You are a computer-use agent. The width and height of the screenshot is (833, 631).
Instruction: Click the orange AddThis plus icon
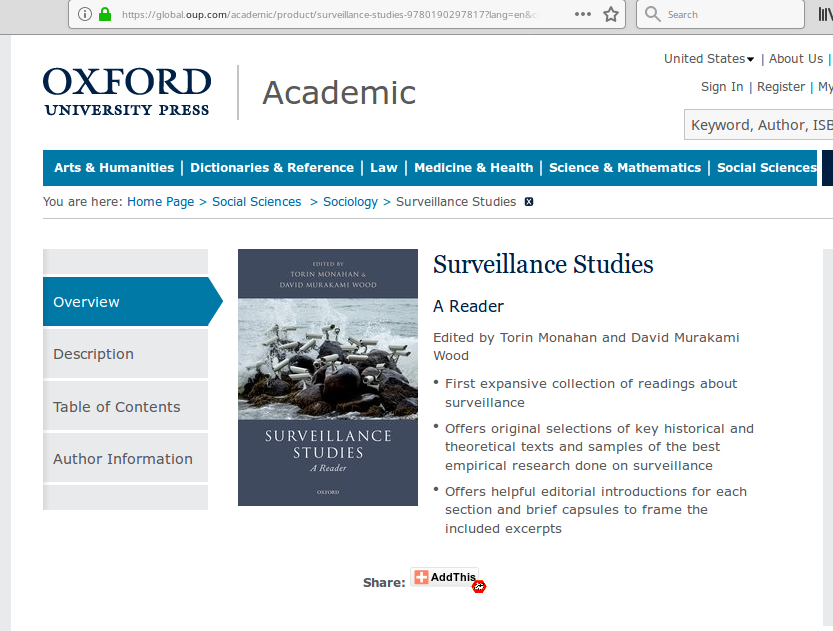(x=421, y=577)
